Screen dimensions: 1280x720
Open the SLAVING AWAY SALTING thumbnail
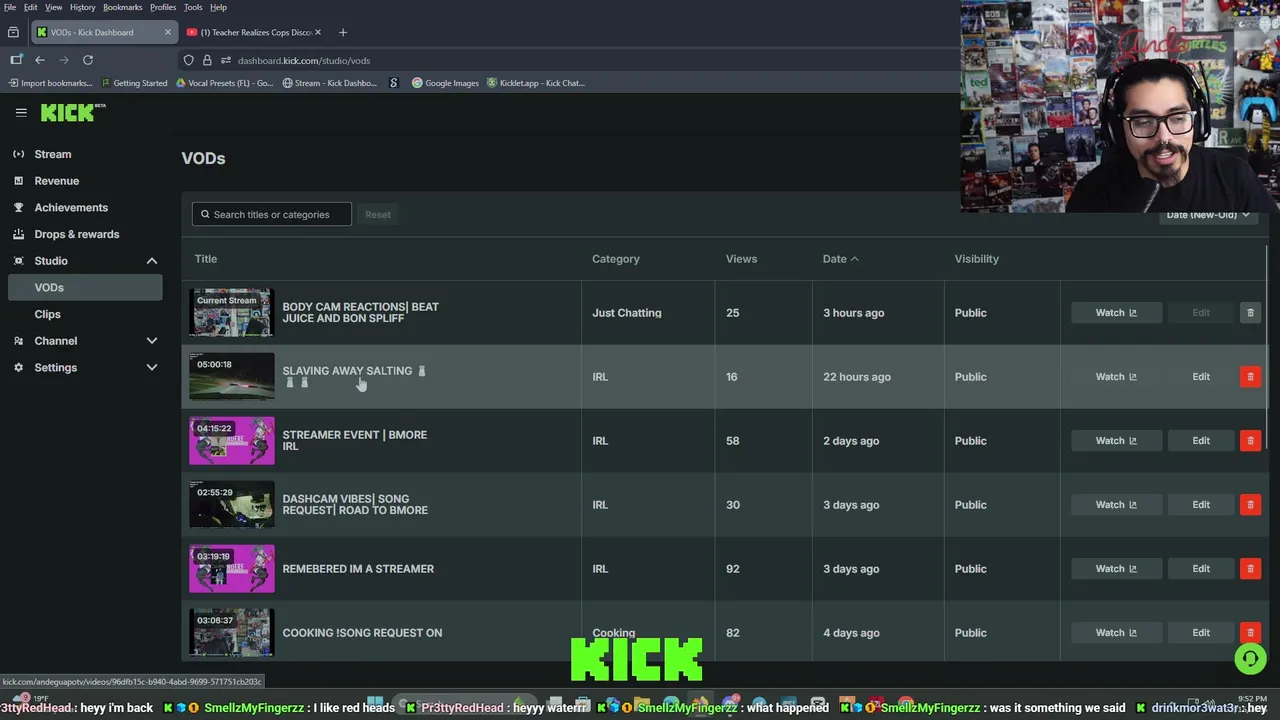click(232, 377)
